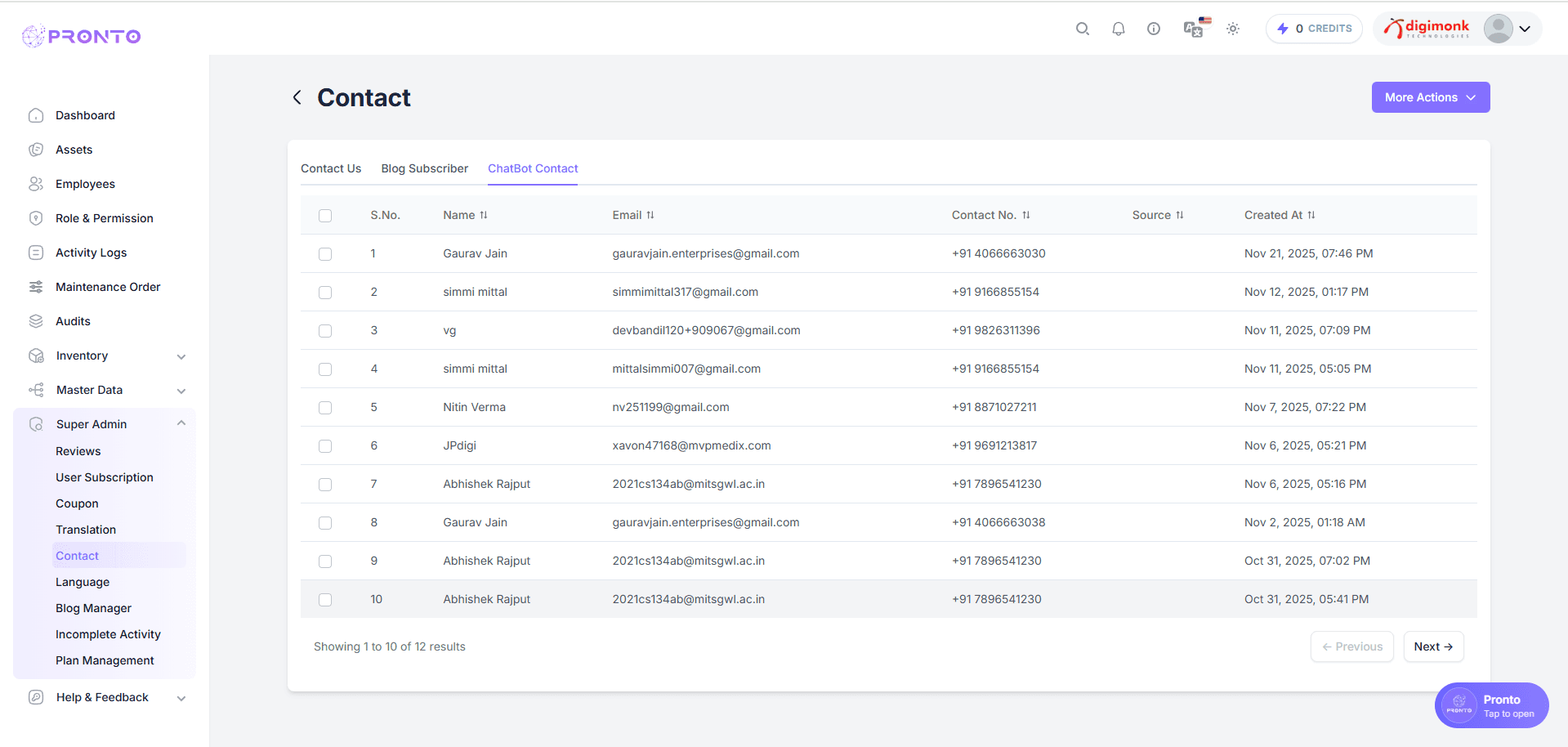Screen dimensions: 1568x747
Task: Open the Dashboard from the sidebar
Action: (x=85, y=114)
